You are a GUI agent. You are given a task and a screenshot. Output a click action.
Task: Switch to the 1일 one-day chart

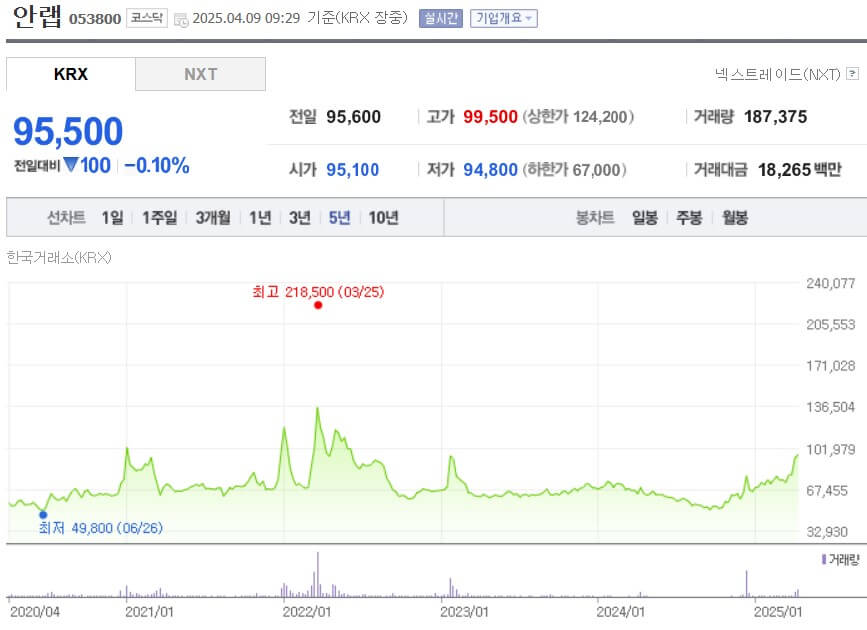(x=110, y=216)
